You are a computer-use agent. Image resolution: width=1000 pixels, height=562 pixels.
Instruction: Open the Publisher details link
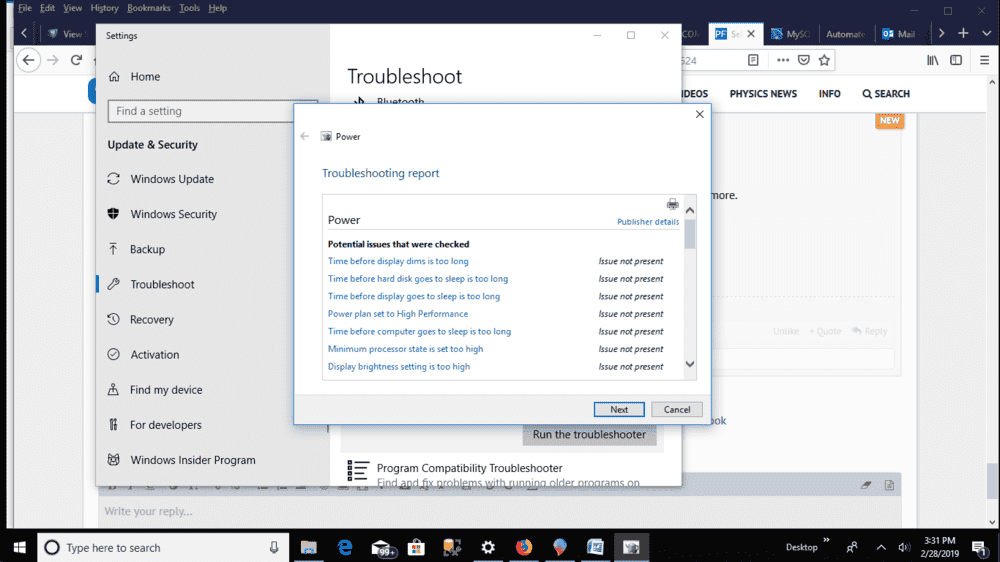647,222
